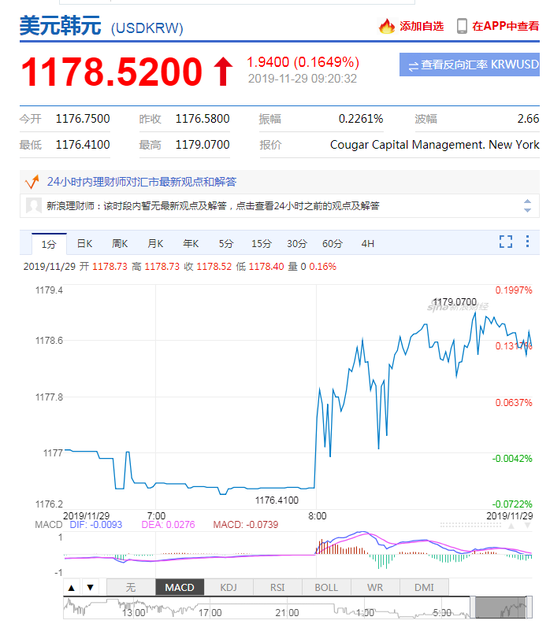
Task: Select the 无 indicator option
Action: pos(131,587)
